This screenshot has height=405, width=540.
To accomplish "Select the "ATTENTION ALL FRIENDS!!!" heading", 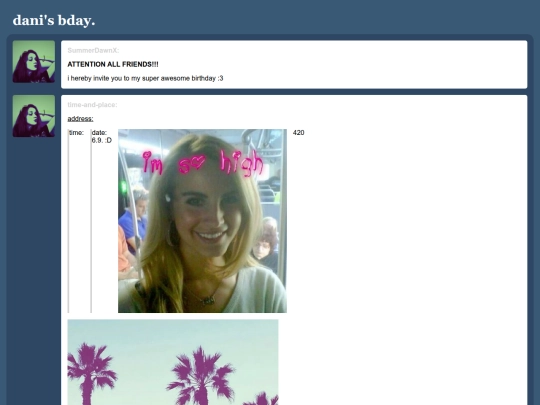I will (113, 64).
